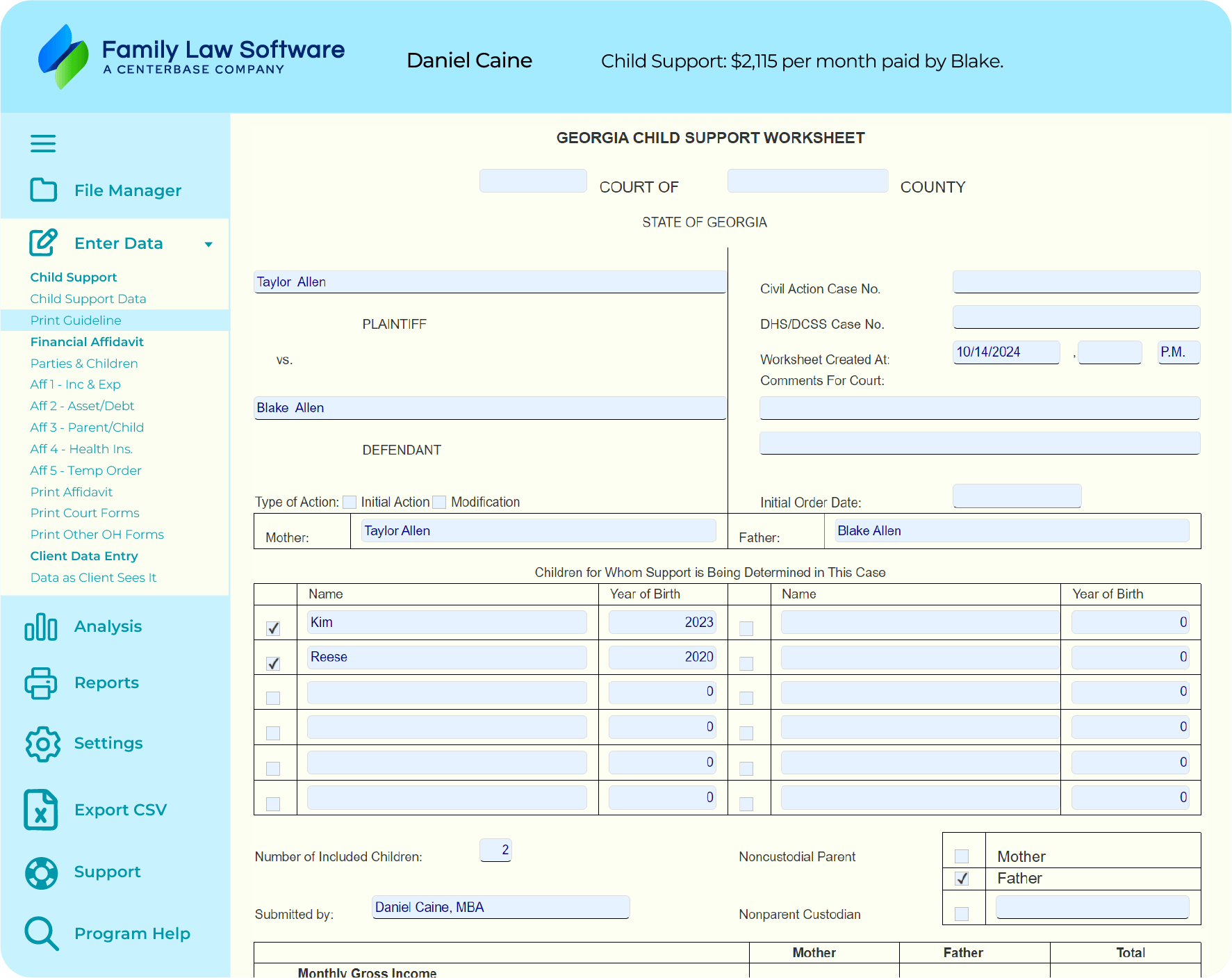Click the Enter Data pencil icon
This screenshot has height=978, width=1232.
43,243
